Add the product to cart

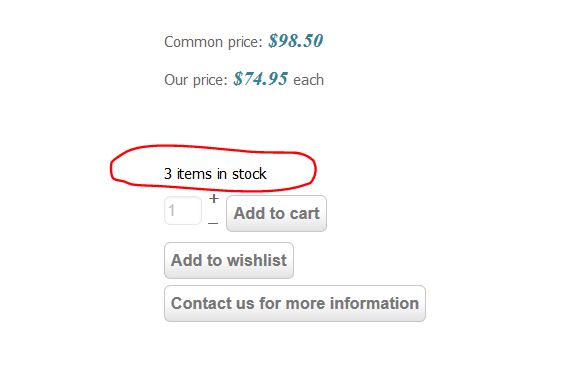click(x=277, y=213)
